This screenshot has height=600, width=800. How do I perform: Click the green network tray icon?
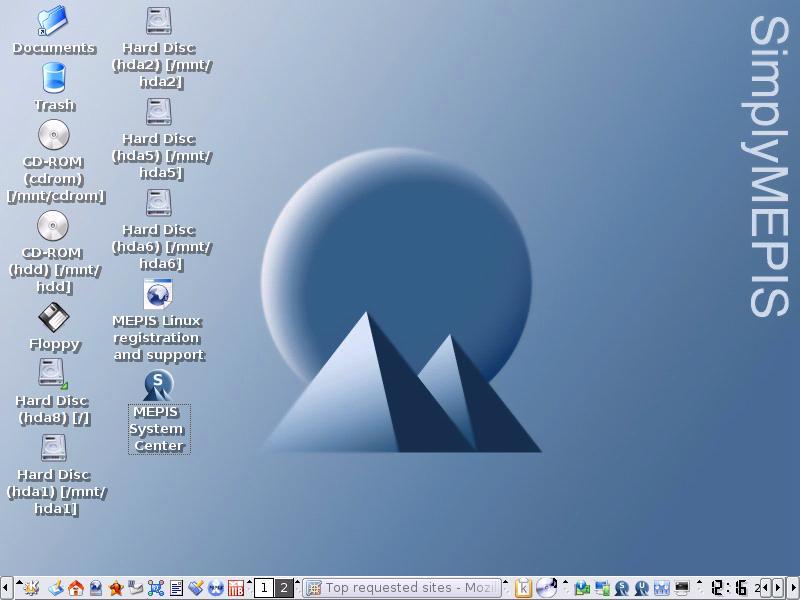[x=582, y=589]
